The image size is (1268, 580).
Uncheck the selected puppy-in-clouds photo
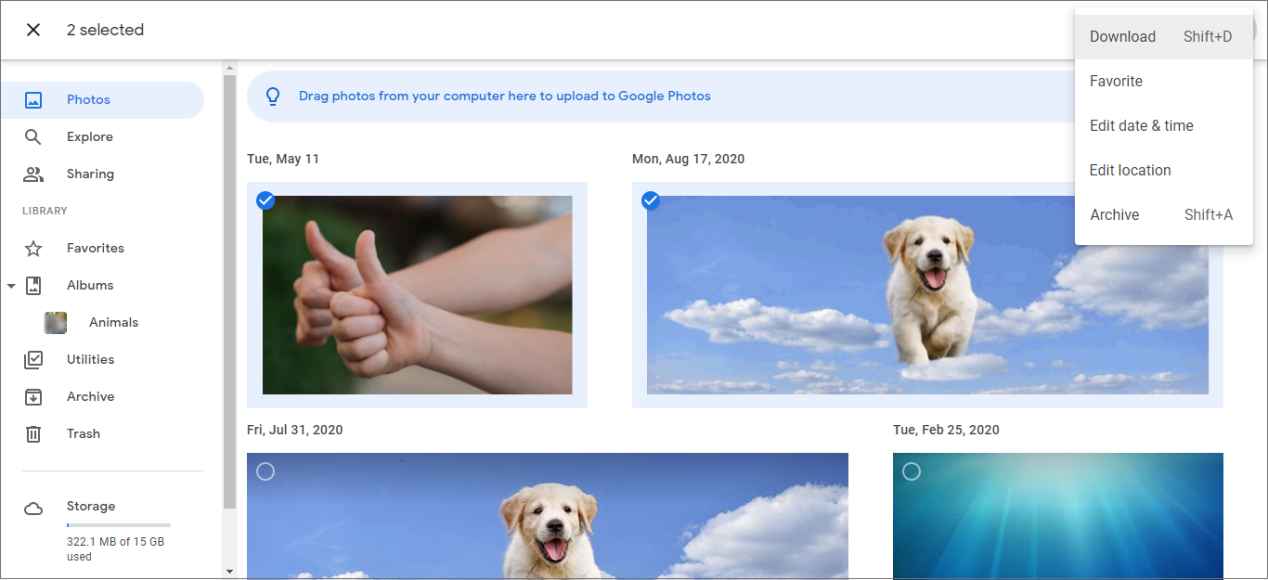coord(651,201)
